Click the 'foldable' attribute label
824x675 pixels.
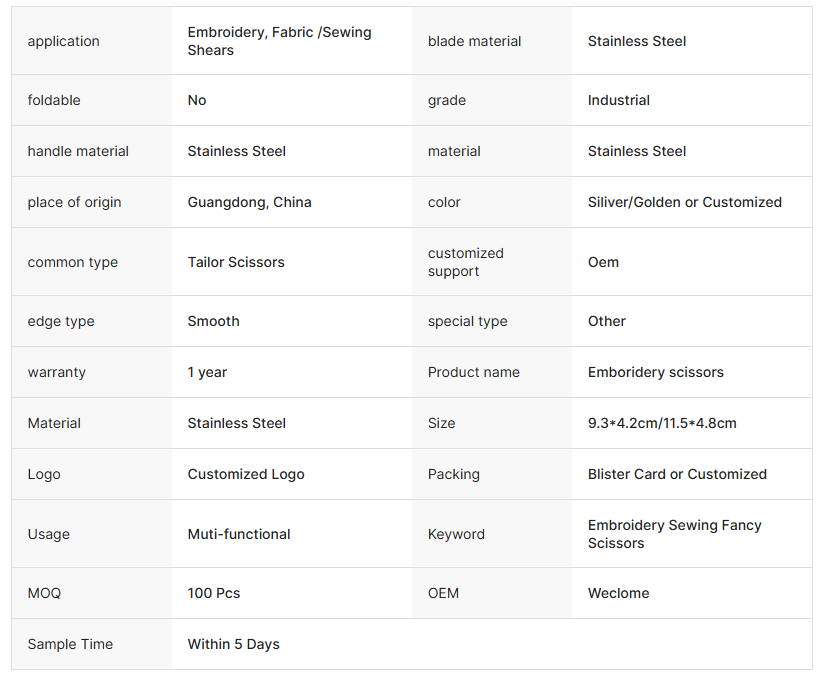[x=54, y=100]
